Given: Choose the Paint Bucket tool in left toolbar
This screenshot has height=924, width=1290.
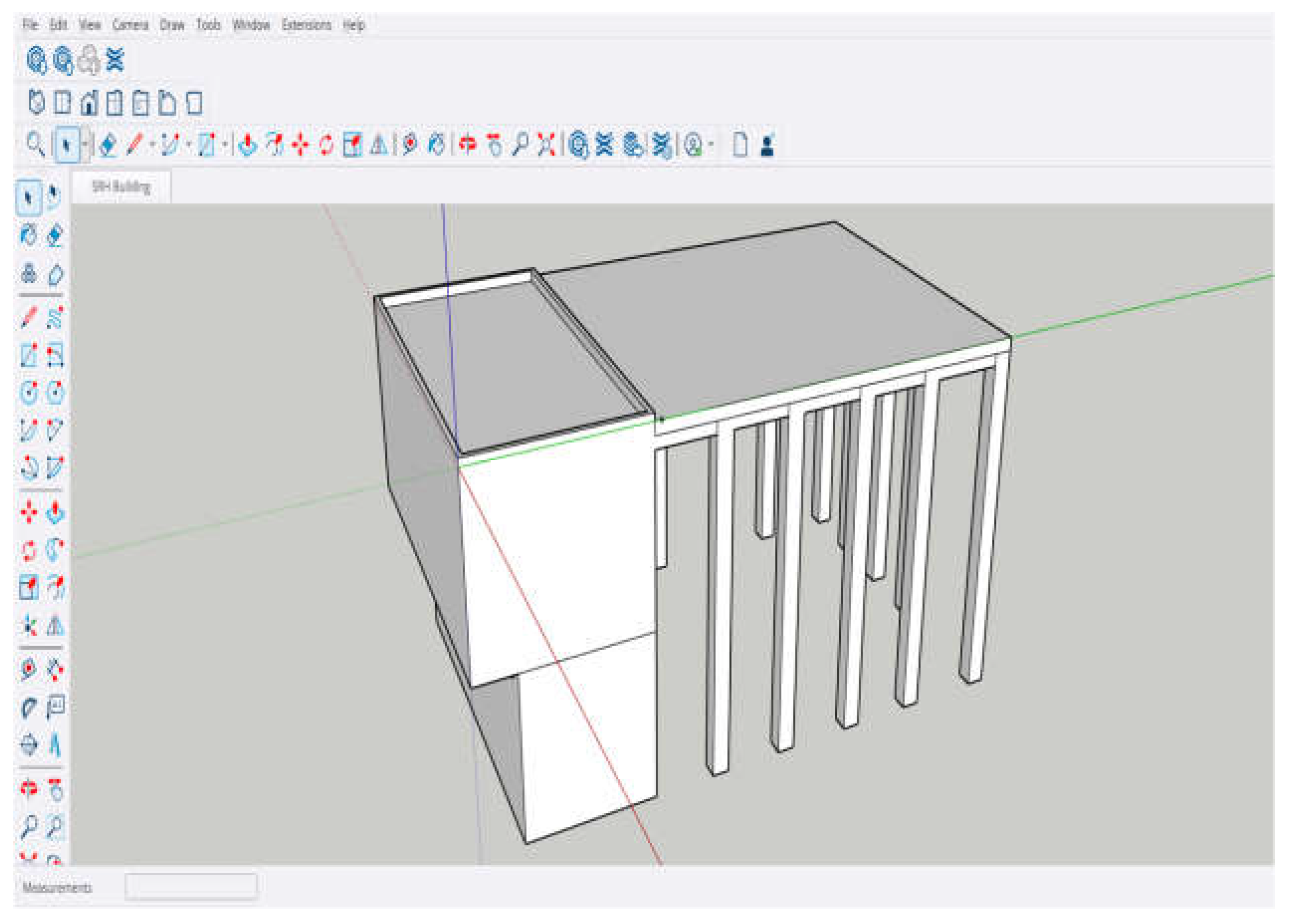Looking at the screenshot, I should [x=28, y=234].
